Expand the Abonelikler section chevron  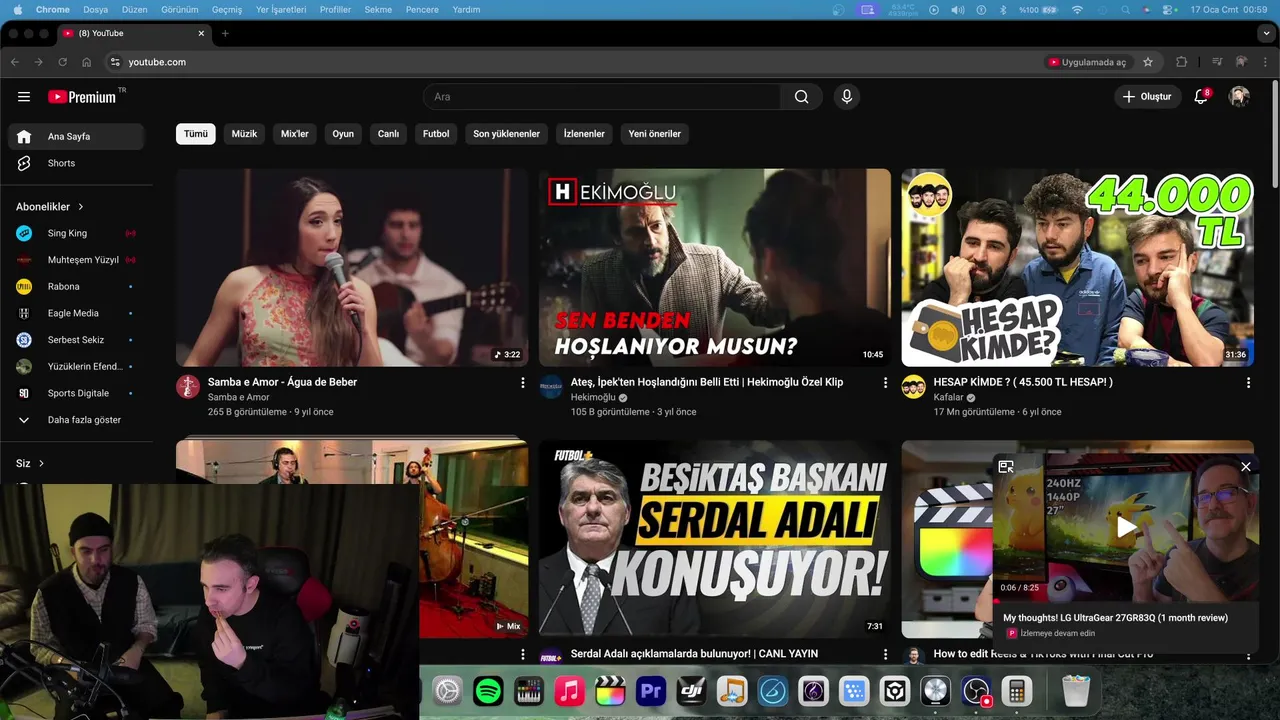click(81, 207)
